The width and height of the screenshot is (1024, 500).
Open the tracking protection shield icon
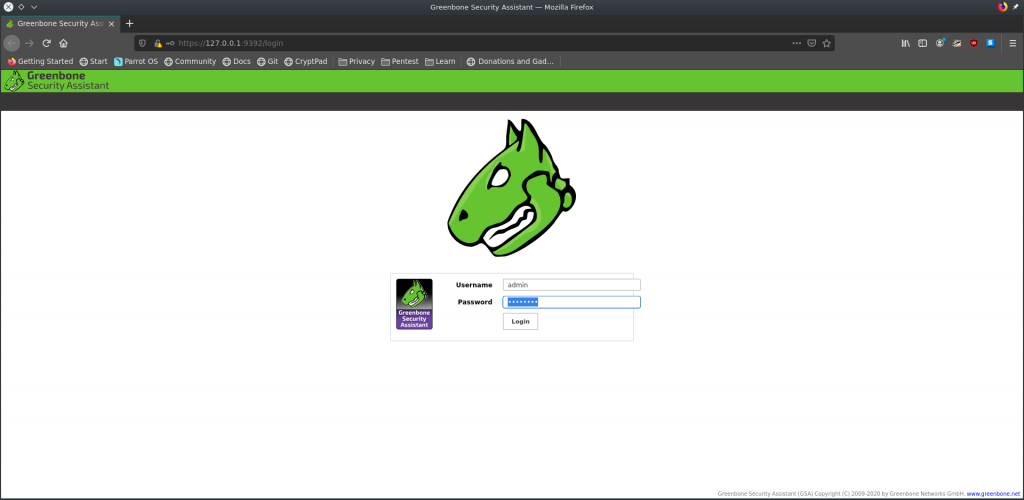143,43
